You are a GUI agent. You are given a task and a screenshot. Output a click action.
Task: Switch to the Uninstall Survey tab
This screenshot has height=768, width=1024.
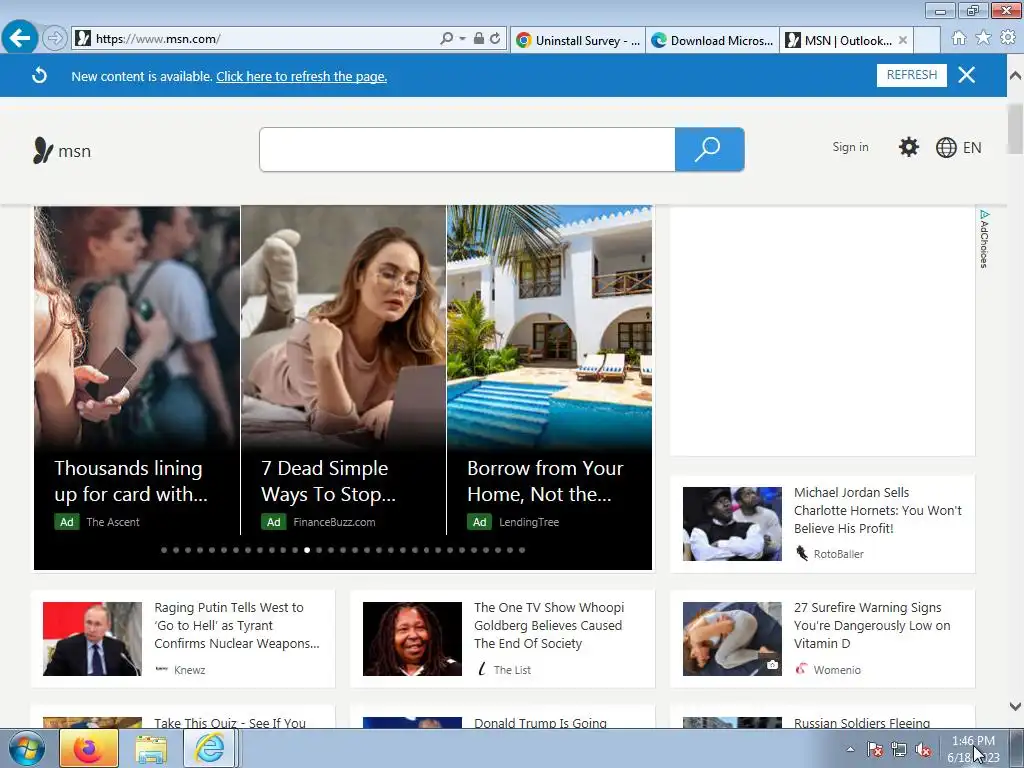point(578,40)
